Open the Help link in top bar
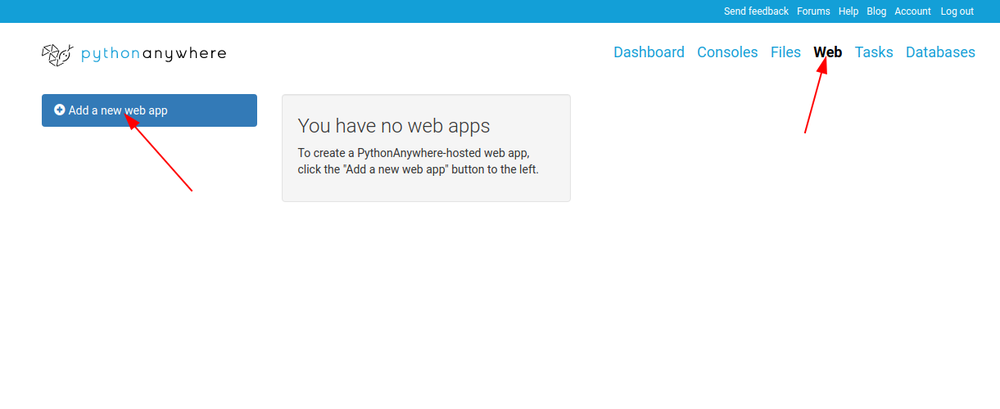 pos(848,11)
